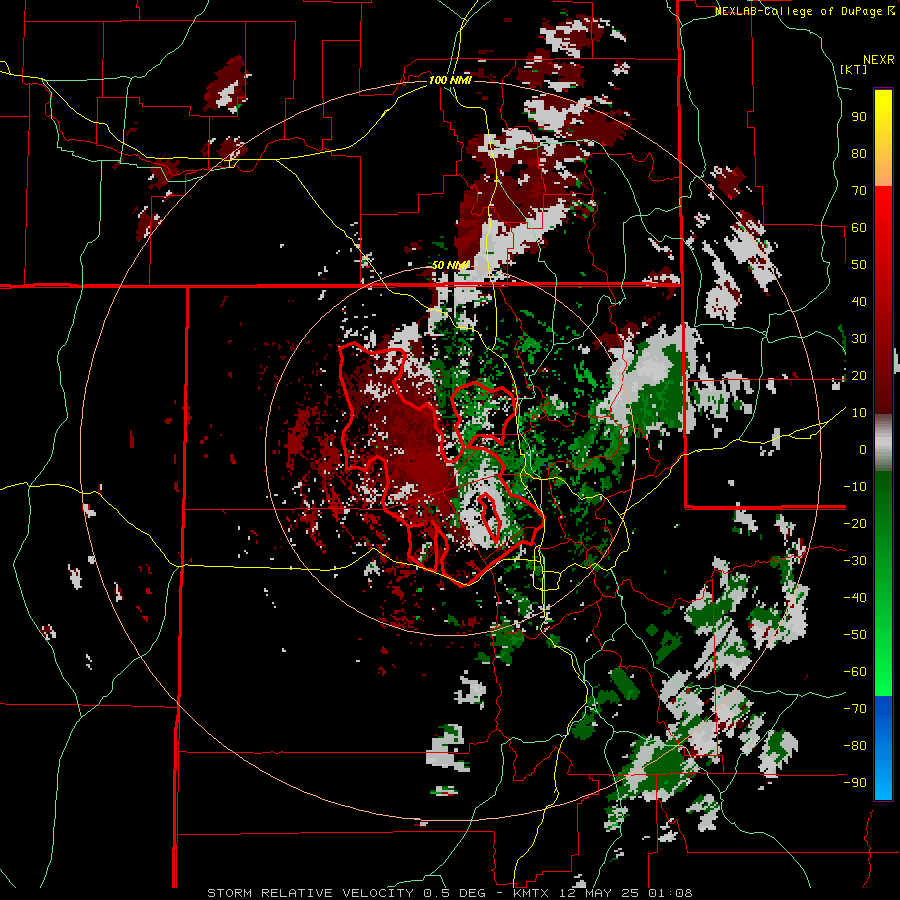
Task: Click the 80 value on the scale
Action: (859, 154)
